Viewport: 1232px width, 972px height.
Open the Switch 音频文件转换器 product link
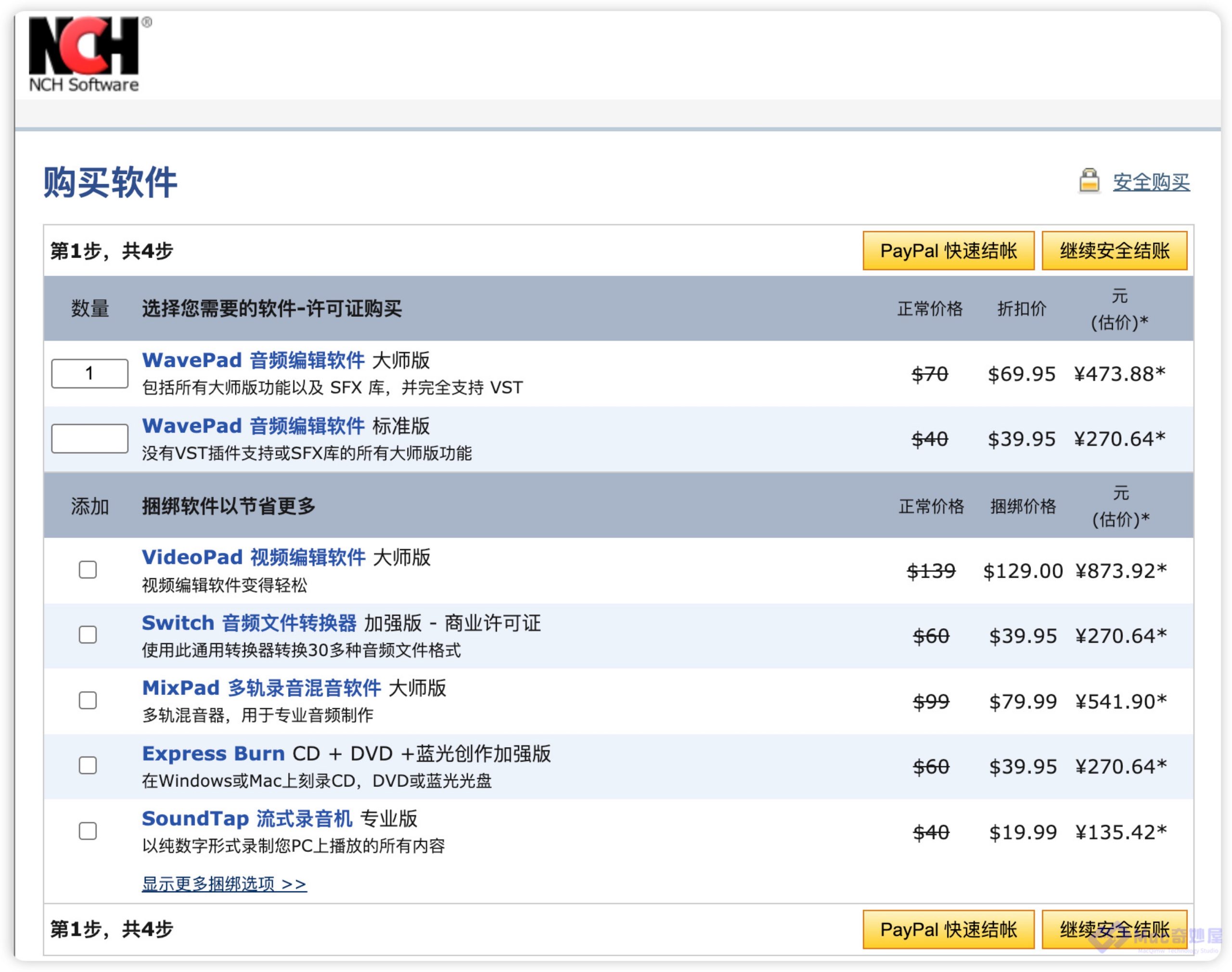coord(249,623)
